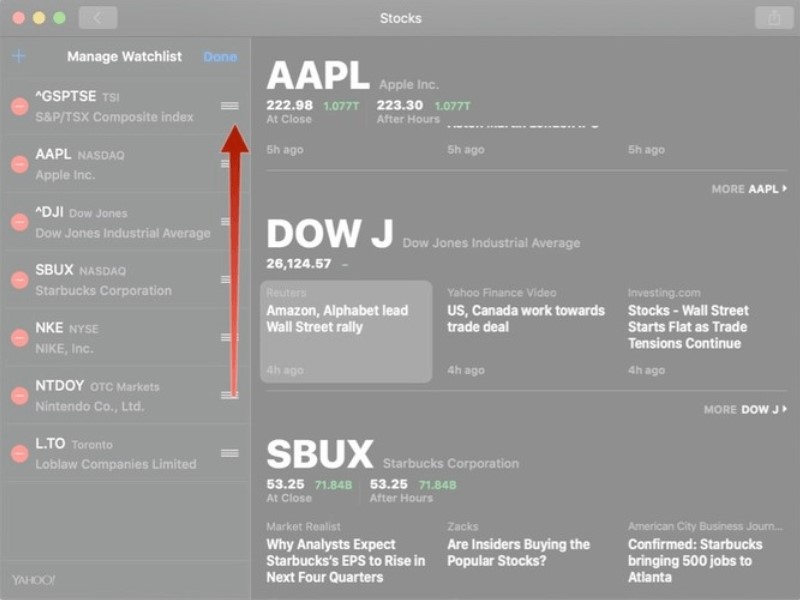Click the AAPL At Close price 222.98

coord(289,105)
